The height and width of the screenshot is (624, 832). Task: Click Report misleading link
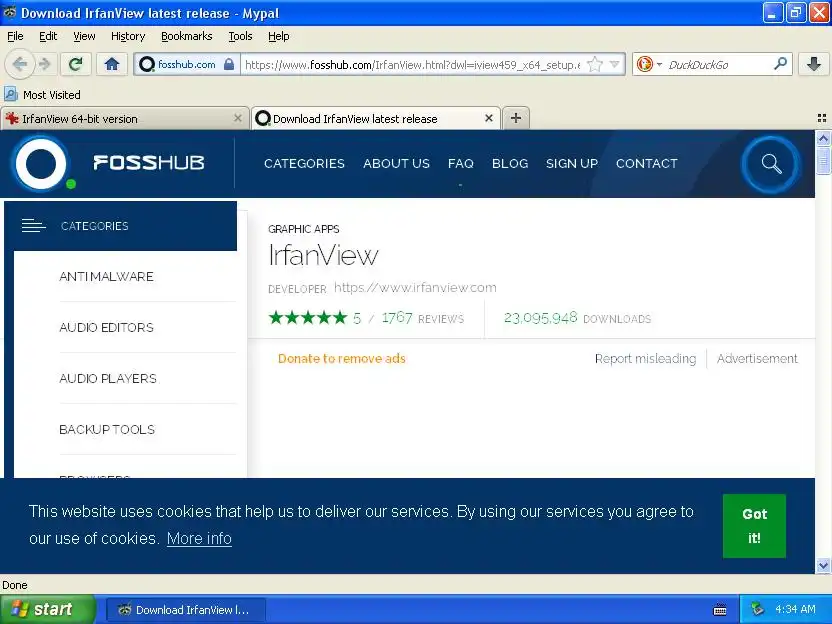645,359
